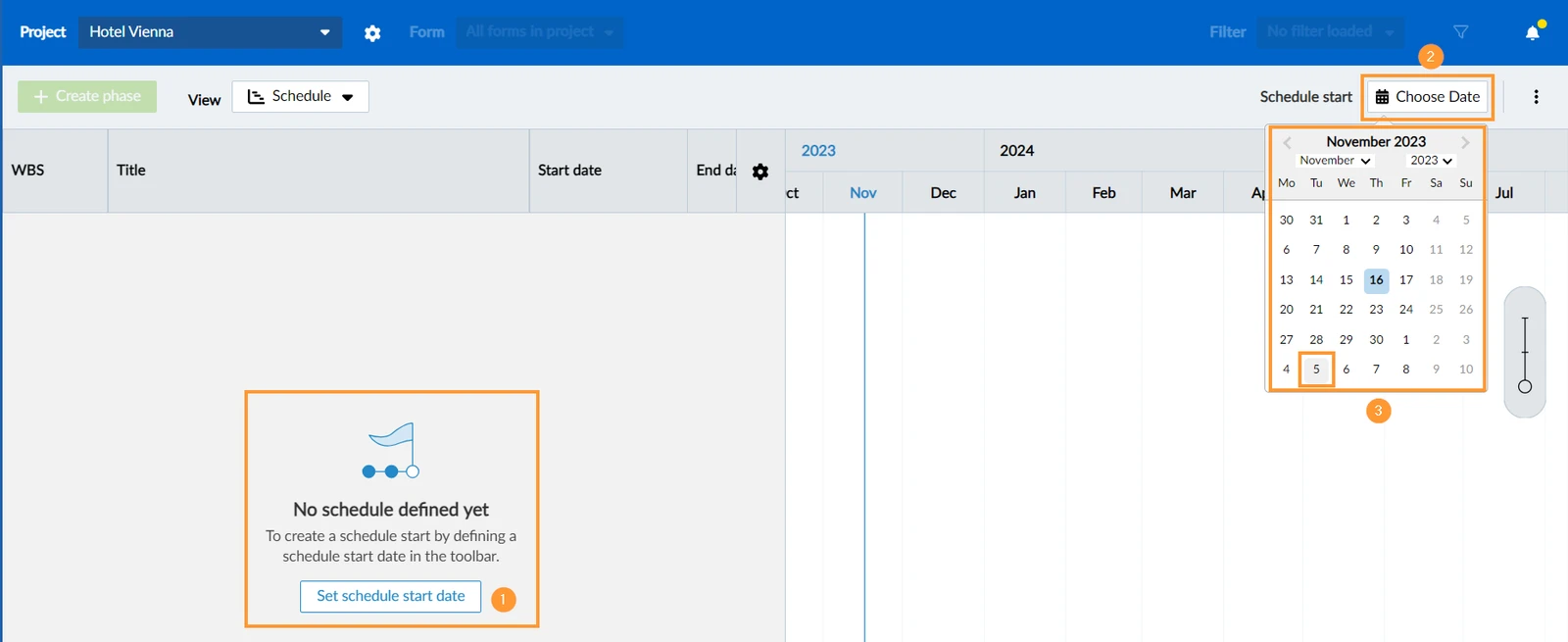Open the Schedule view dropdown
Screen dimensions: 1568x642
click(x=300, y=96)
